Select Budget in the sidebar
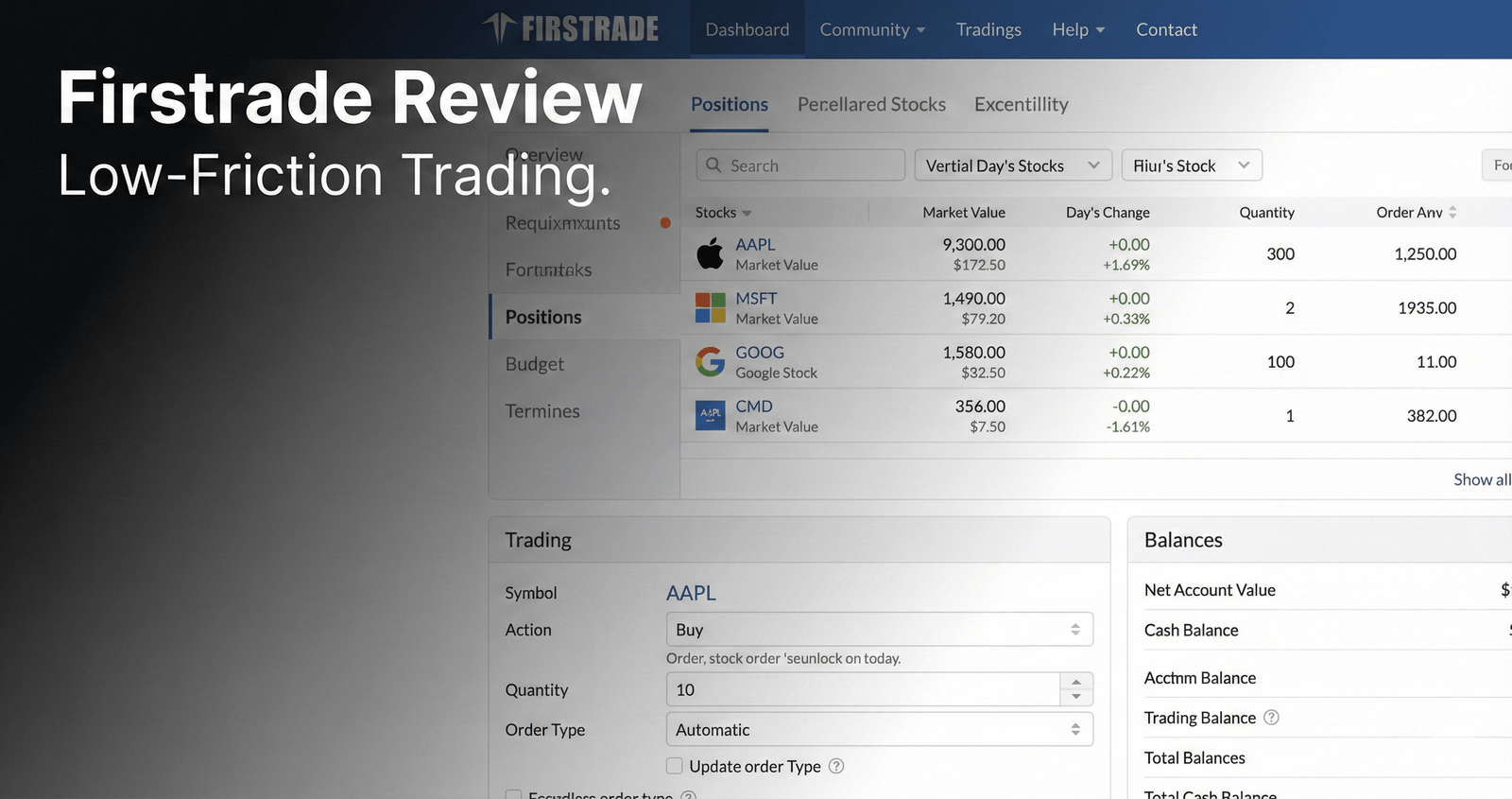This screenshot has height=799, width=1512. point(534,364)
